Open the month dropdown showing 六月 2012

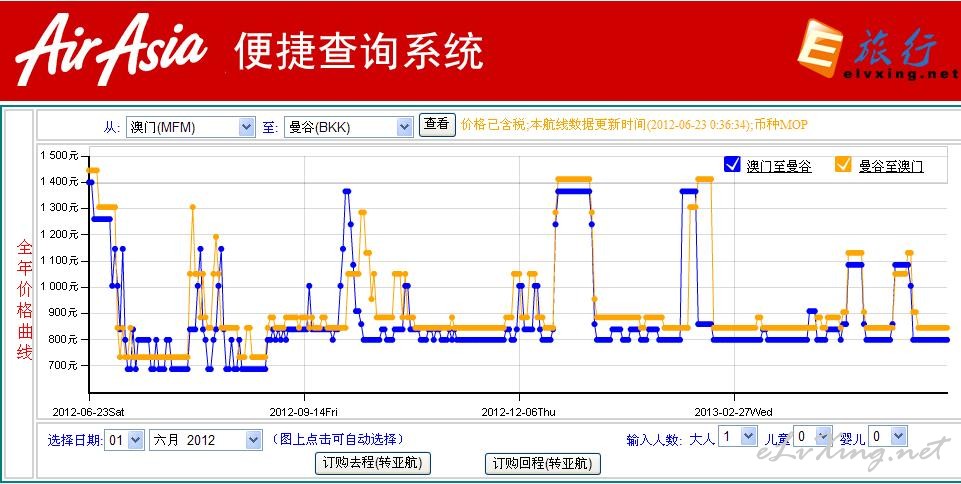pos(206,440)
